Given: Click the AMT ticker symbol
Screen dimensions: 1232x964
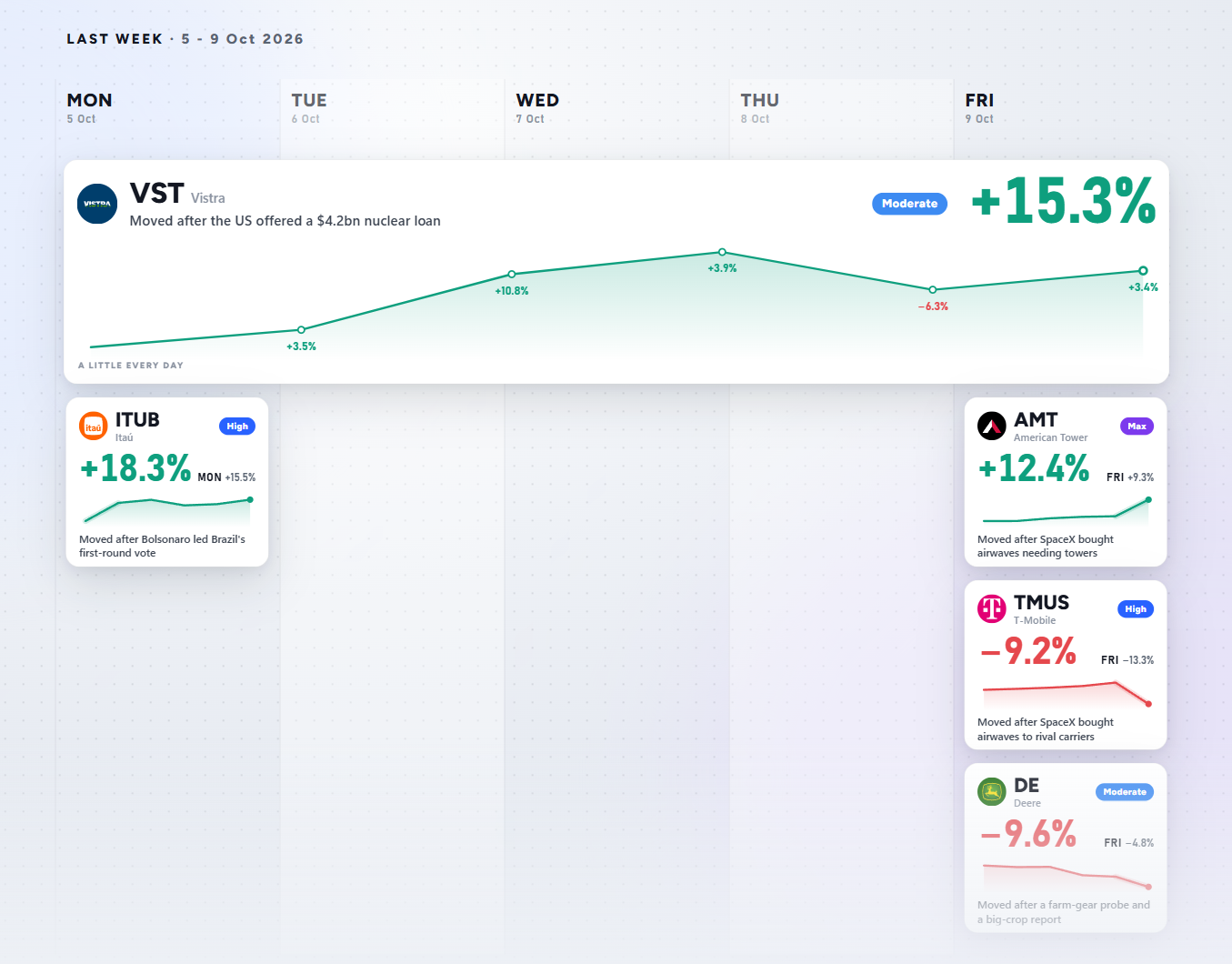Looking at the screenshot, I should click(x=1036, y=420).
